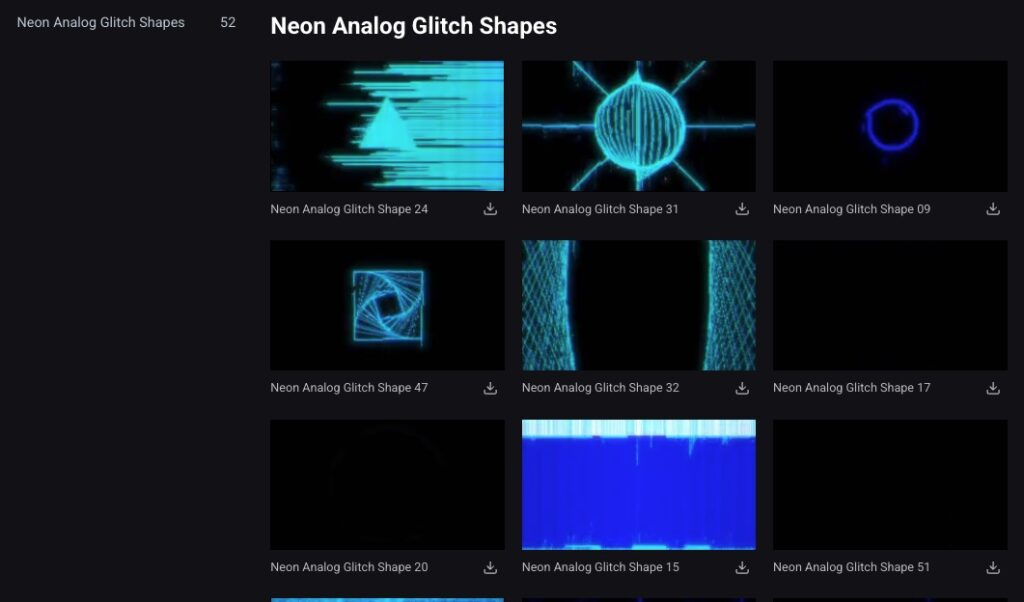Download Neon Analog Glitch Shape 15
The height and width of the screenshot is (602, 1024).
(x=742, y=567)
